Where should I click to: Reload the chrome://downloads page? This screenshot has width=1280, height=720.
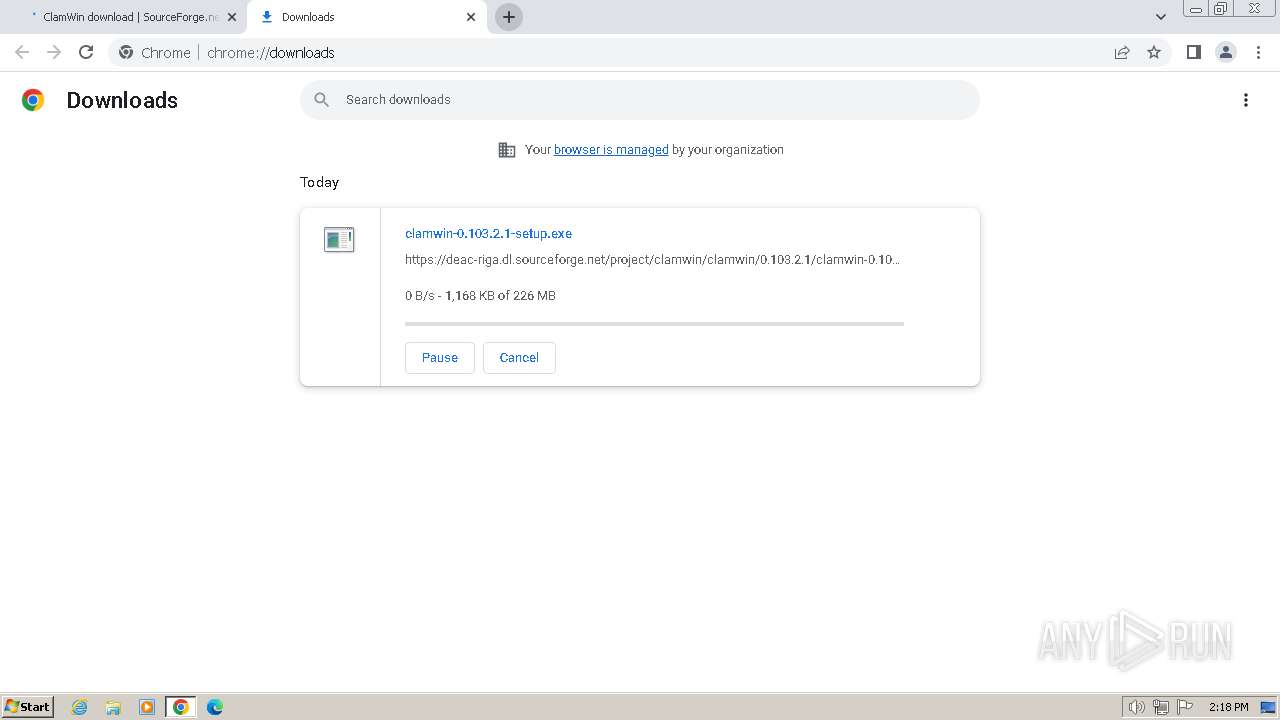point(86,52)
